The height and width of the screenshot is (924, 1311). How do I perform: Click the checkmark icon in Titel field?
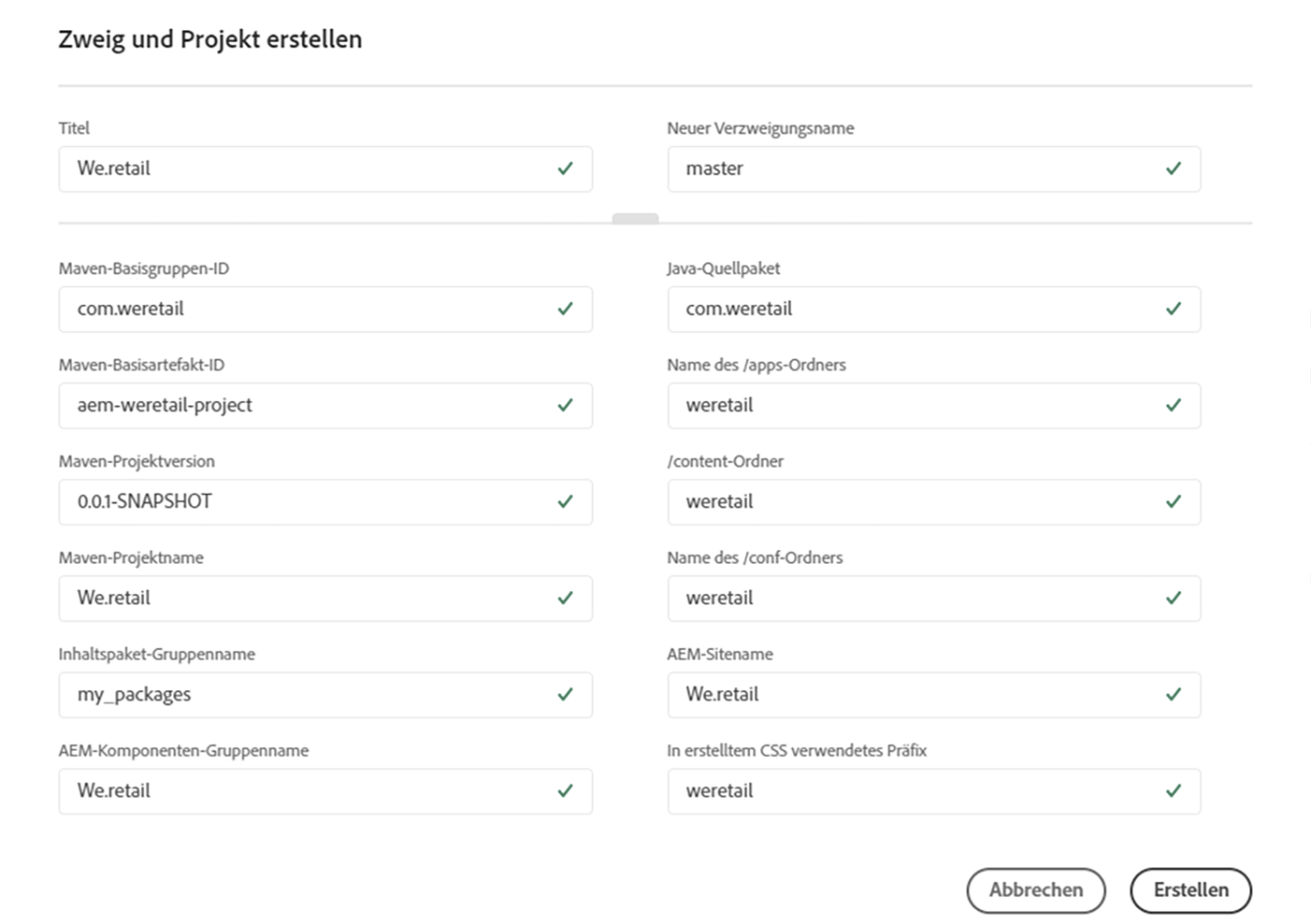[x=565, y=169]
